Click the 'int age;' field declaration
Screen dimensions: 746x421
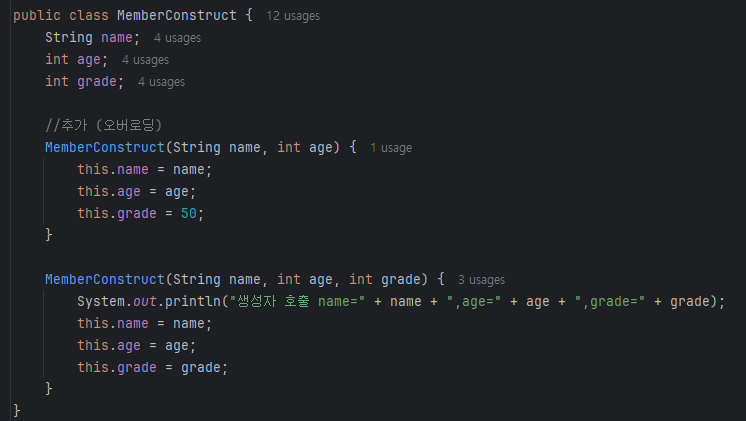point(77,59)
